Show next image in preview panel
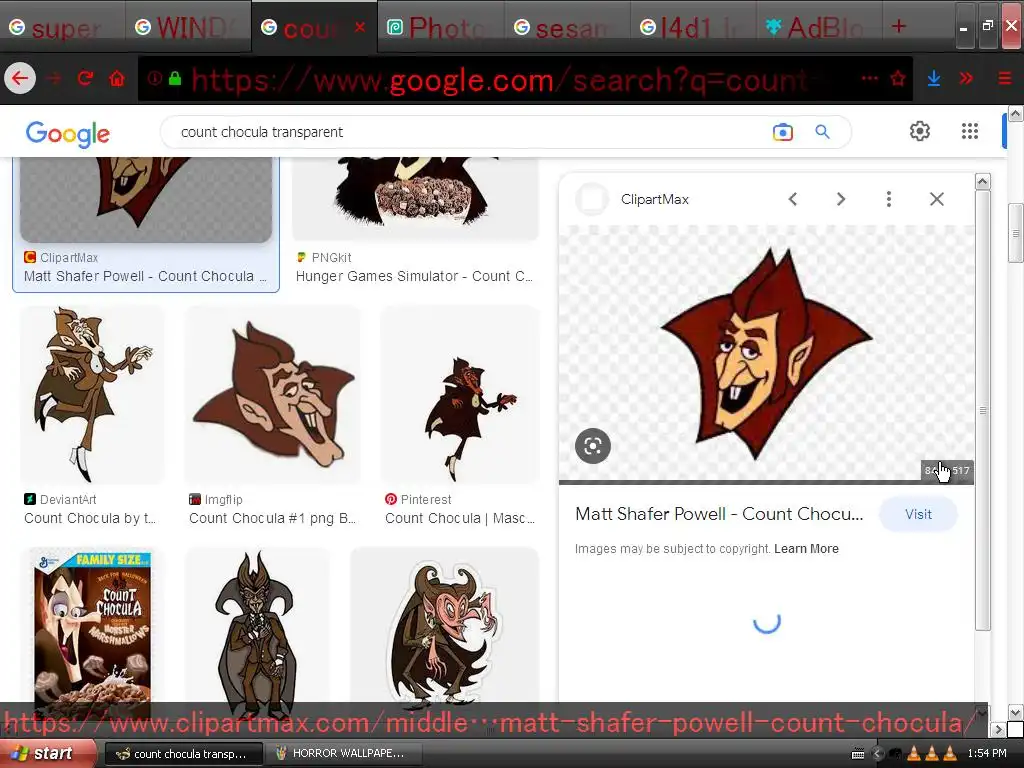This screenshot has height=768, width=1024. tap(841, 199)
